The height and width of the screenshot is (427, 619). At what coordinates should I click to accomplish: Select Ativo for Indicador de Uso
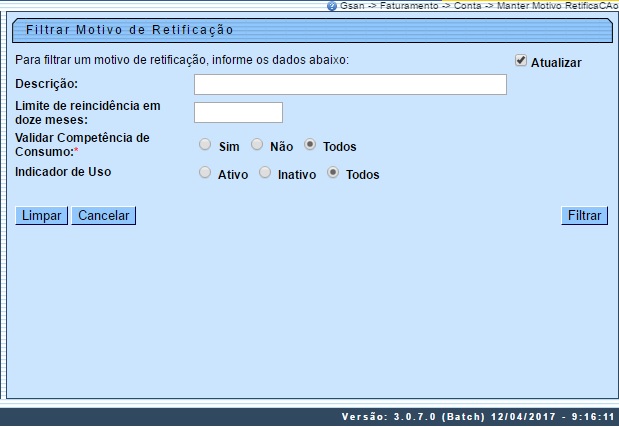coord(205,173)
